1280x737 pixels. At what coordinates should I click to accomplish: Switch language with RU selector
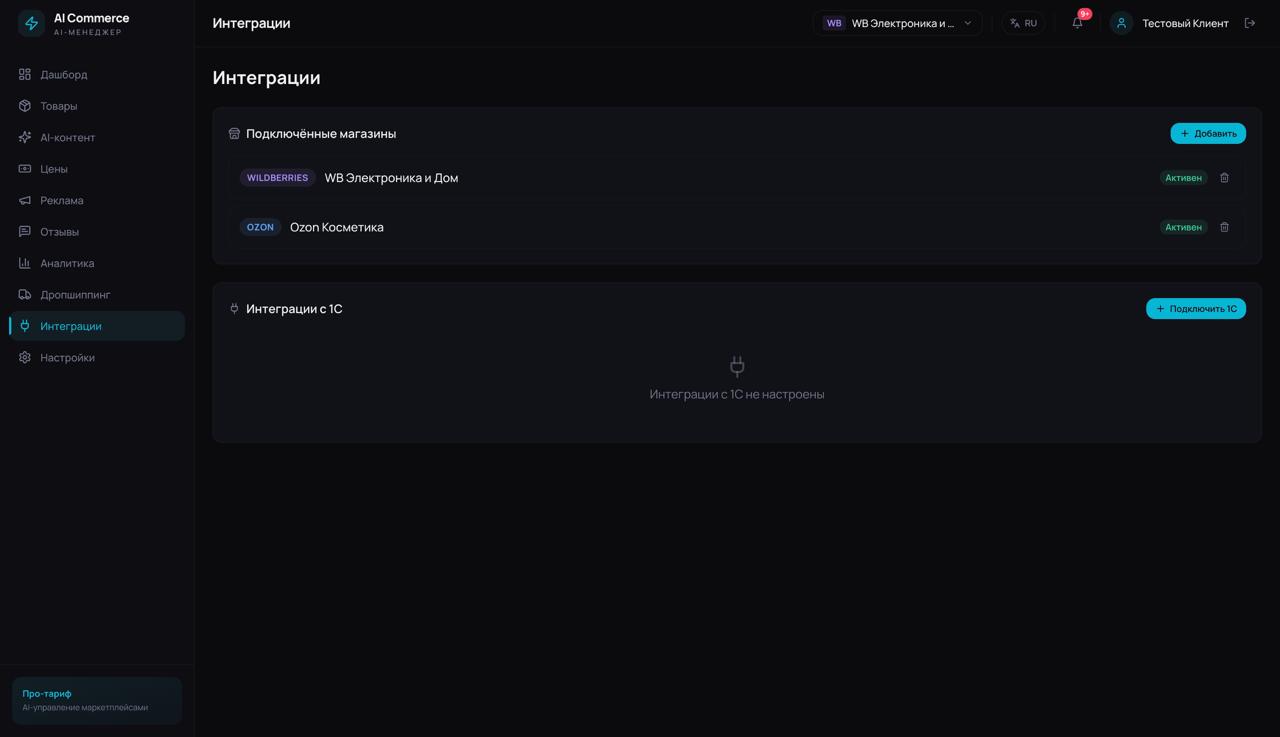[1023, 23]
